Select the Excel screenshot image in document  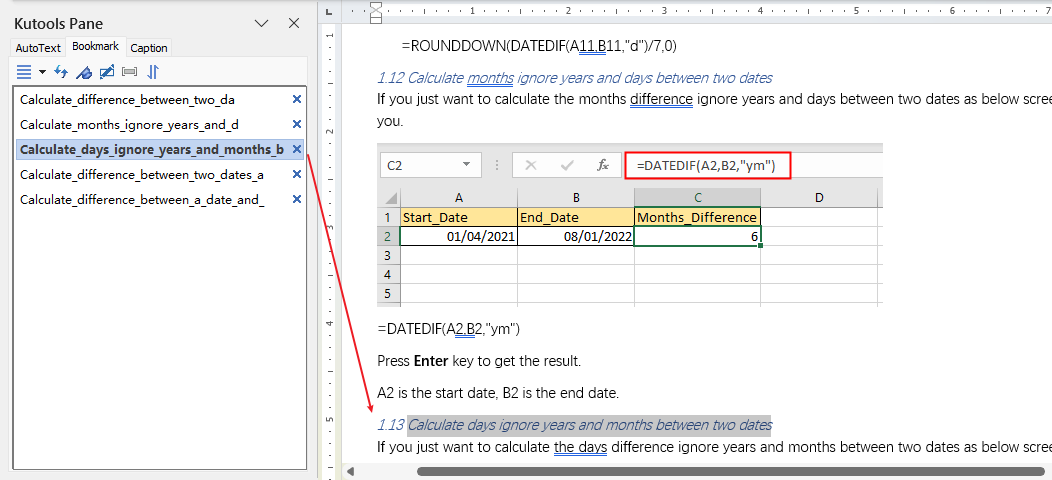pyautogui.click(x=629, y=225)
